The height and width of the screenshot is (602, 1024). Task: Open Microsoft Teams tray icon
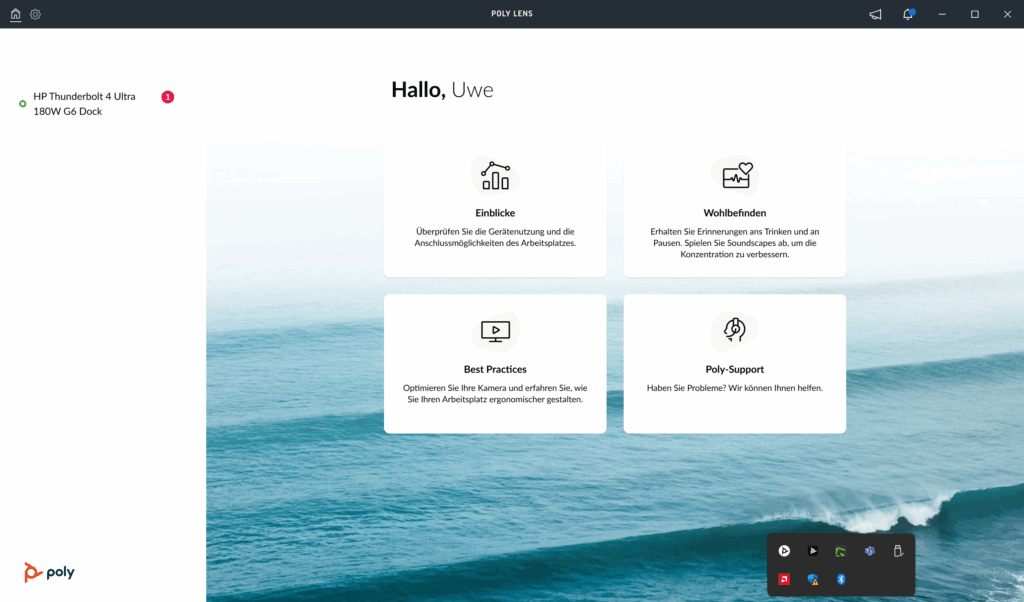[869, 551]
